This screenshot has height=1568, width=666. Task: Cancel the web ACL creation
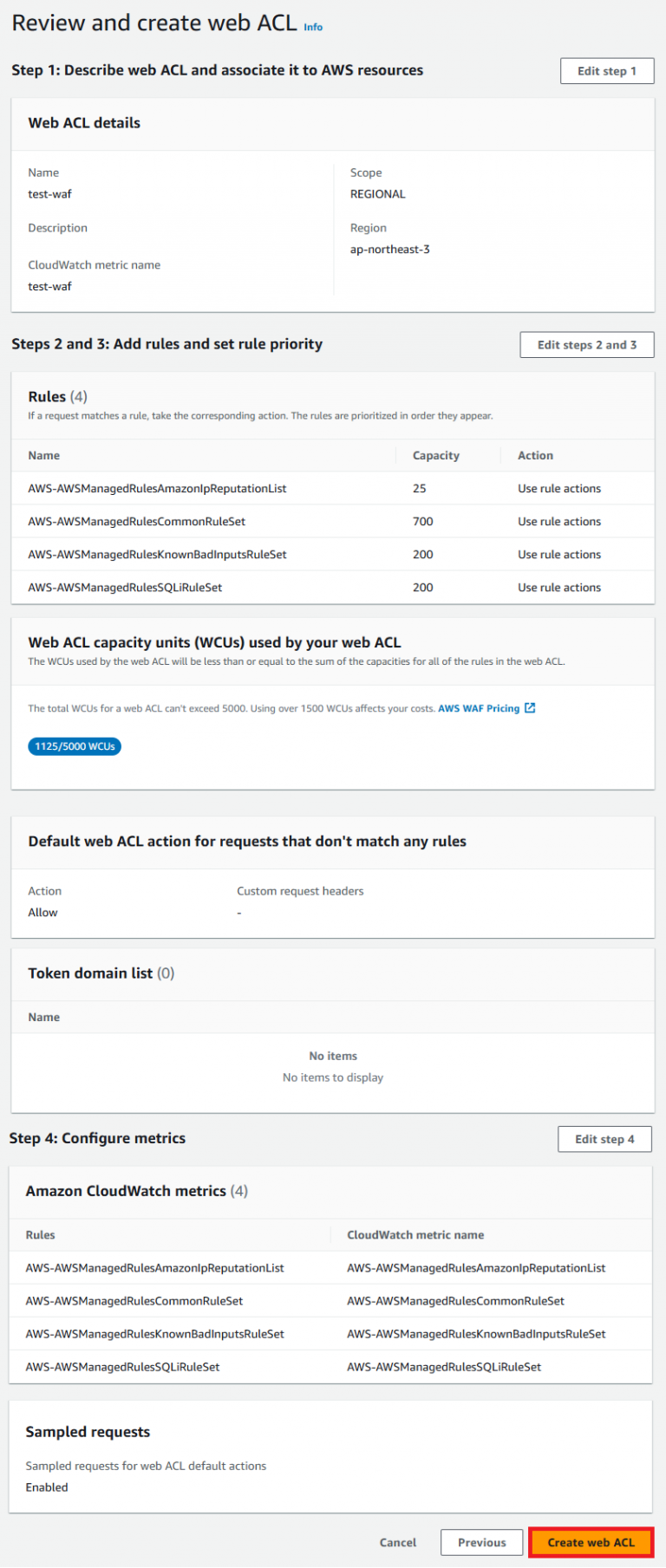coord(398,1542)
